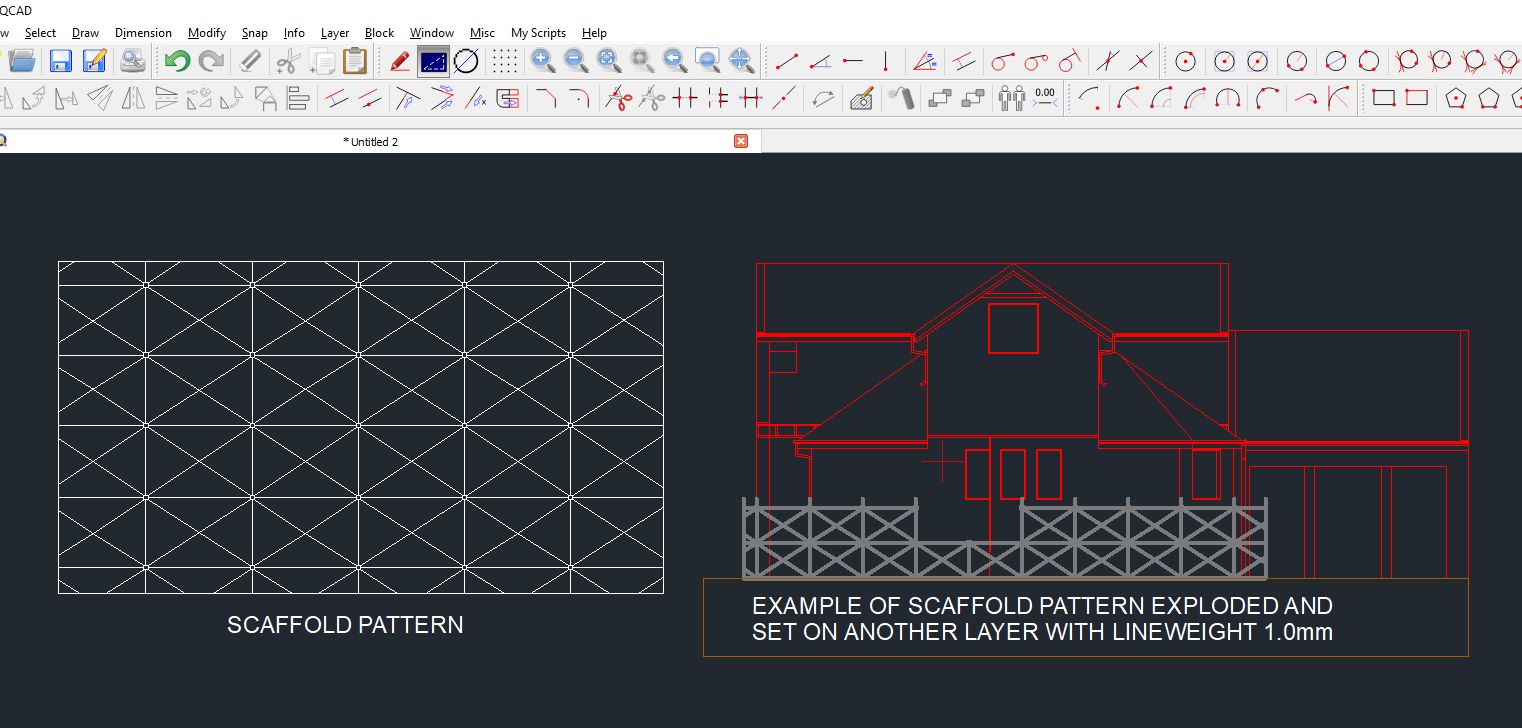Screen dimensions: 1522x728
Task: Select the circle center-point tool
Action: click(1185, 62)
